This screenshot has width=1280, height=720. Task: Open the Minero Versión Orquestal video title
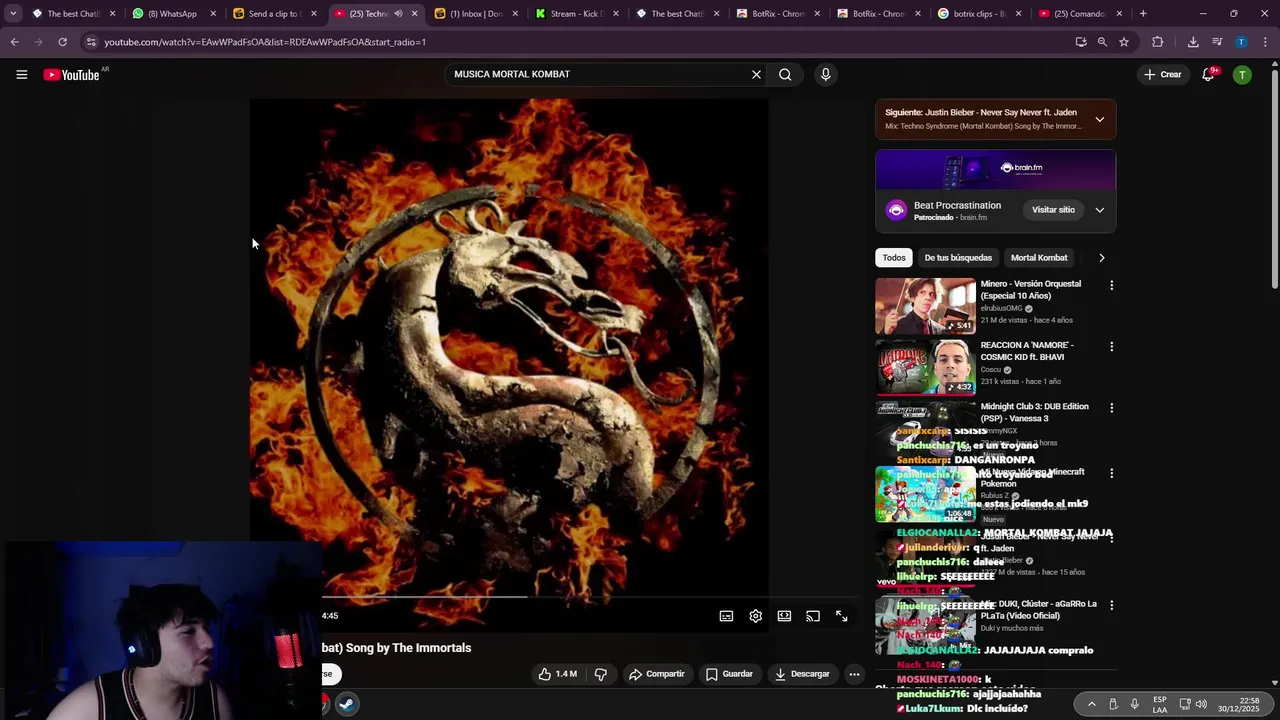click(x=1030, y=290)
